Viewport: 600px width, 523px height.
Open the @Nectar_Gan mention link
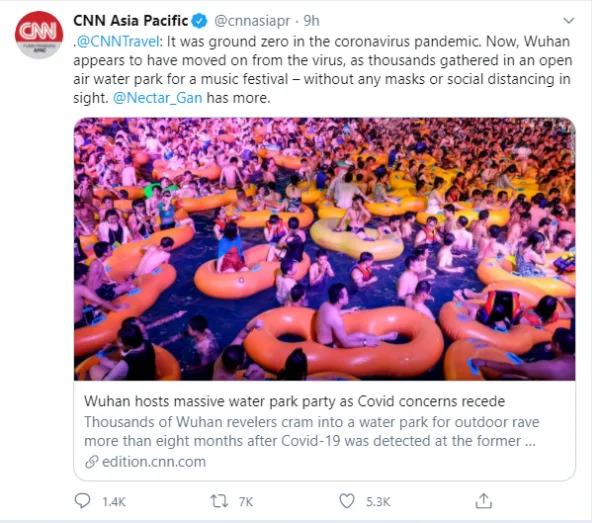(158, 98)
